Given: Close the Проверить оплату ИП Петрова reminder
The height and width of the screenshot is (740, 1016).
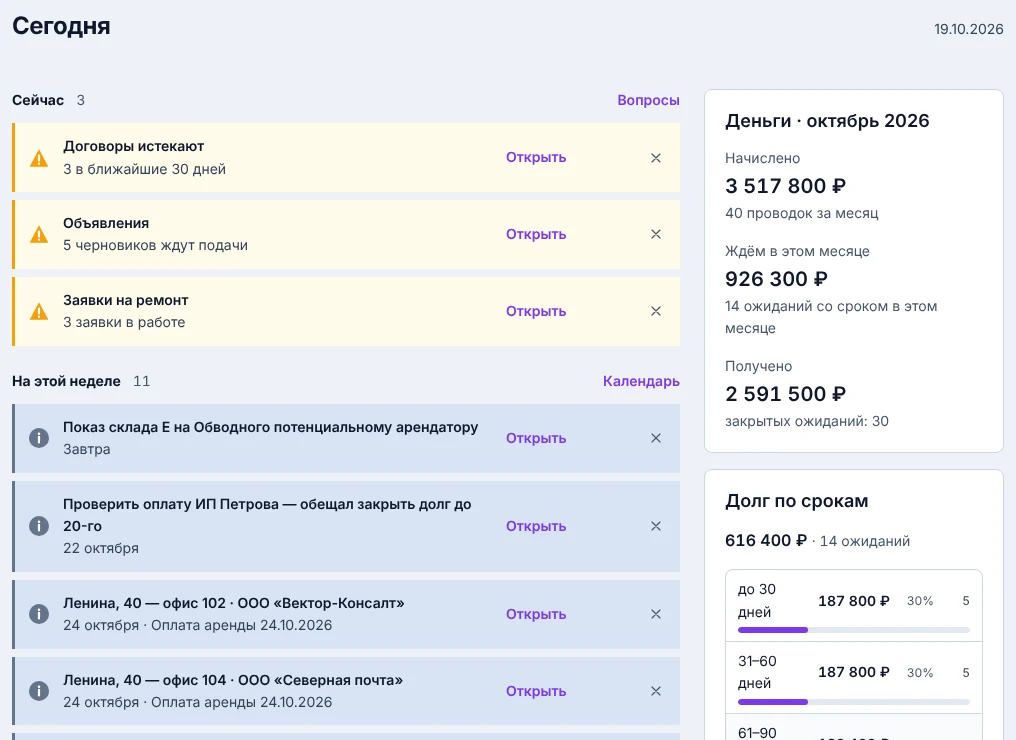Looking at the screenshot, I should (656, 526).
